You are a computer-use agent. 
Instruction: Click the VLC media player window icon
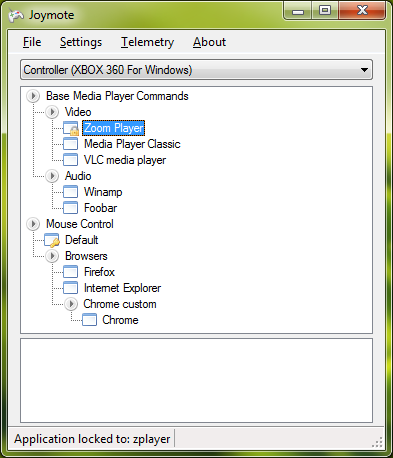[x=70, y=160]
